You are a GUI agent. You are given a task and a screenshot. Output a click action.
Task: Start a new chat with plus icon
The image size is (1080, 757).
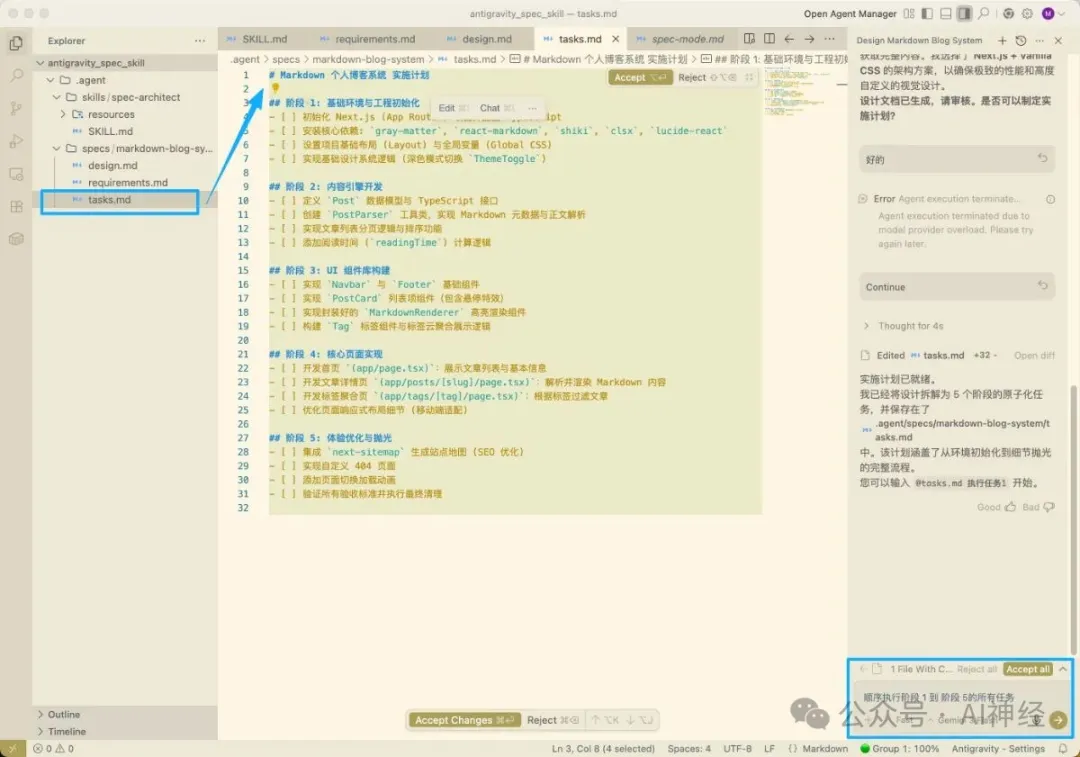1002,40
